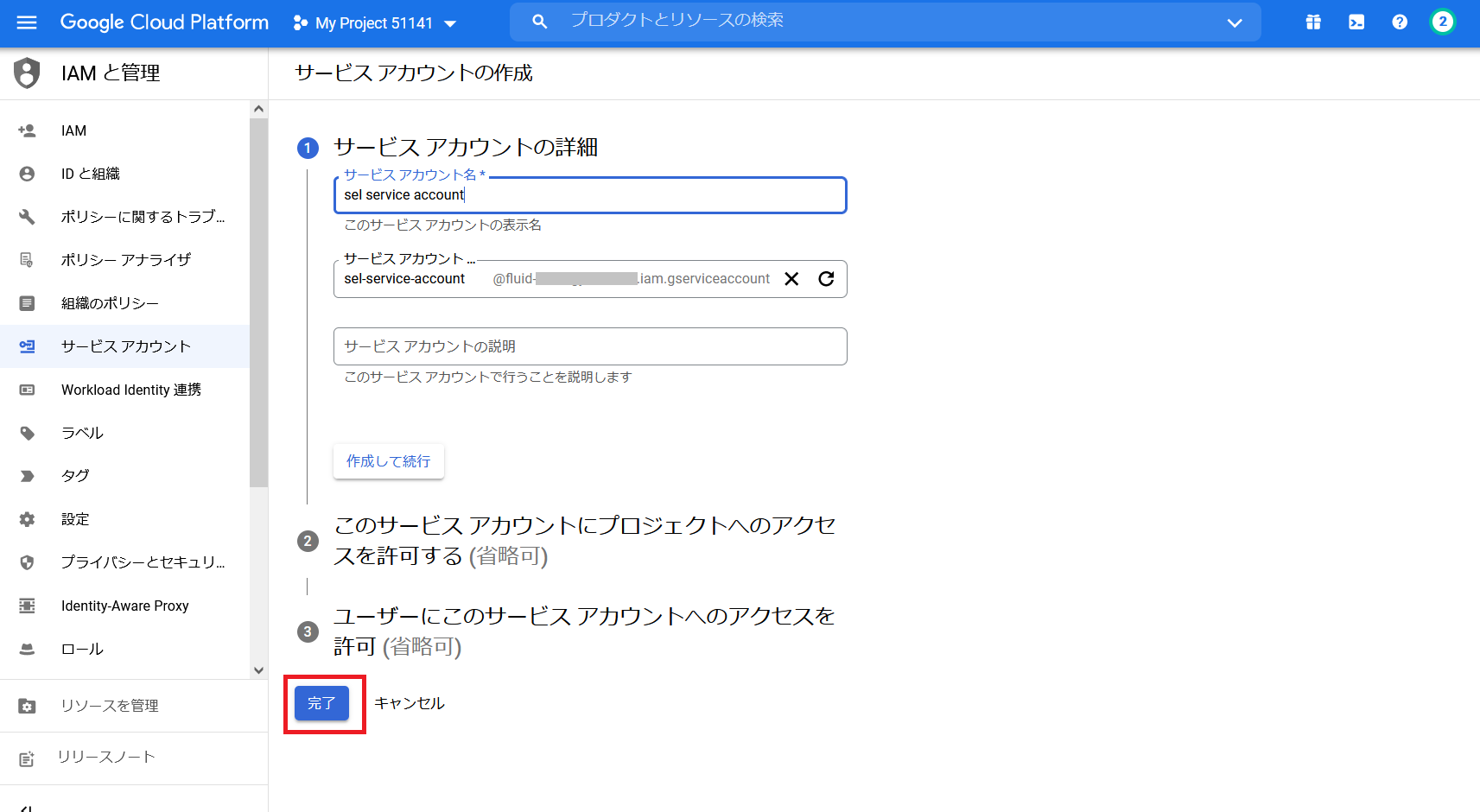Image resolution: width=1480 pixels, height=812 pixels.
Task: Activate Cloud Shell terminal icon
Action: [1356, 22]
